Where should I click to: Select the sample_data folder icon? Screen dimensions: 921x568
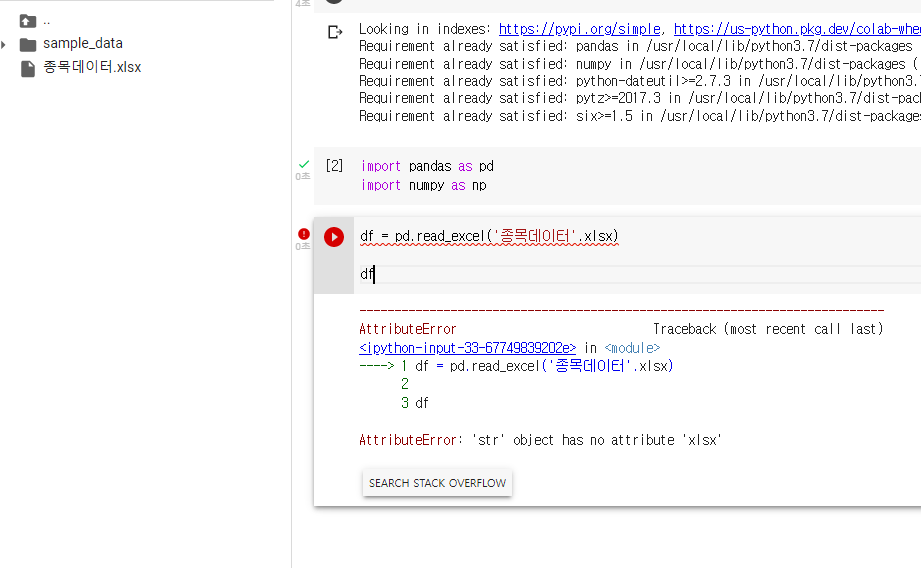pos(28,45)
